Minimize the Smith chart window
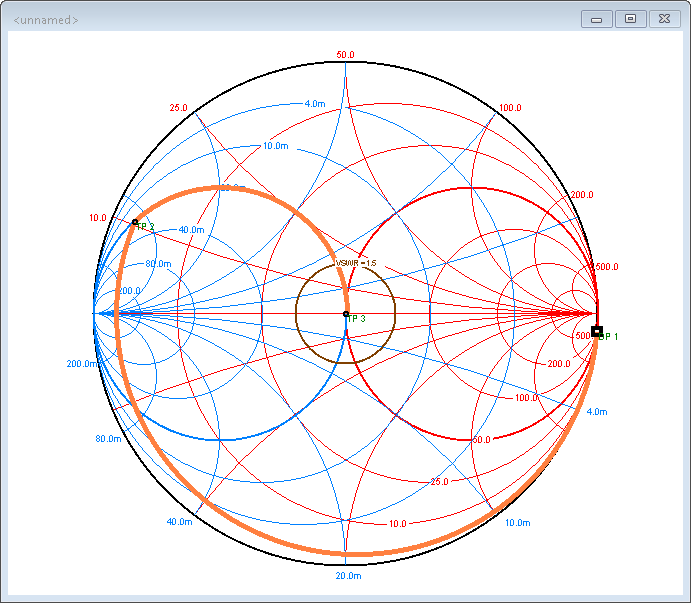Image resolution: width=691 pixels, height=603 pixels. [598, 19]
